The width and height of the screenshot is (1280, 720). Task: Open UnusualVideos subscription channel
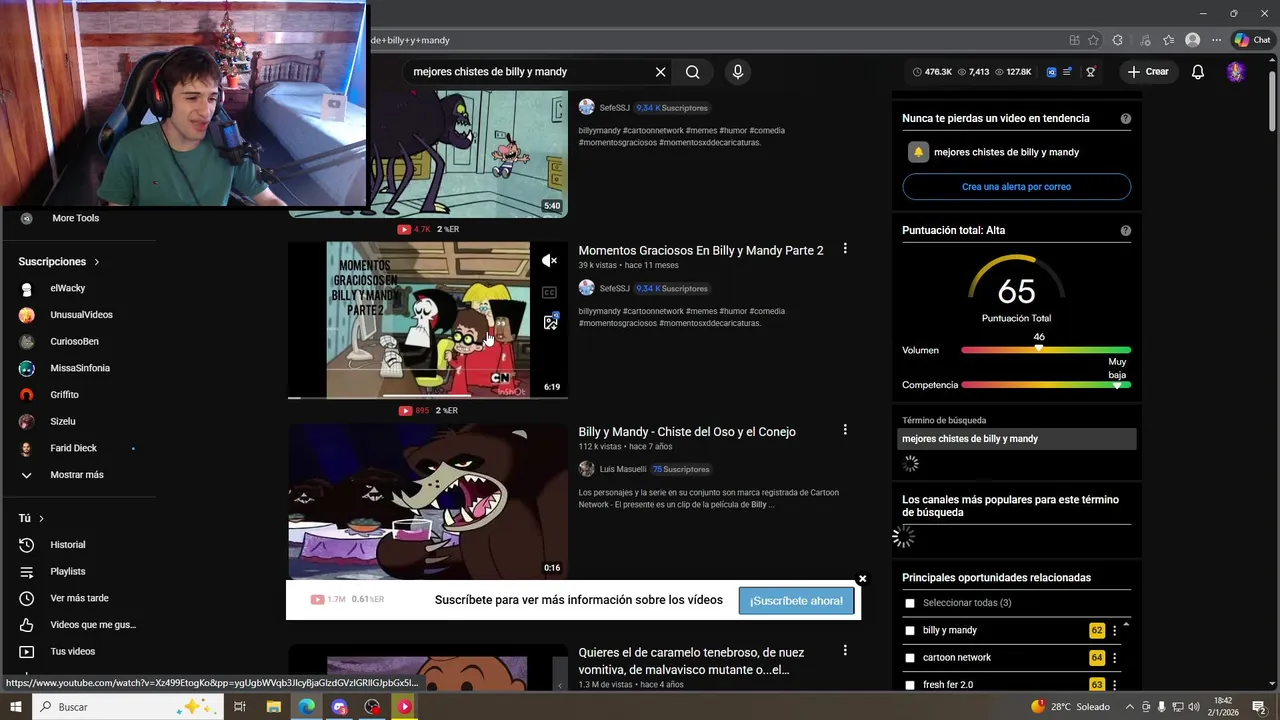click(80, 315)
